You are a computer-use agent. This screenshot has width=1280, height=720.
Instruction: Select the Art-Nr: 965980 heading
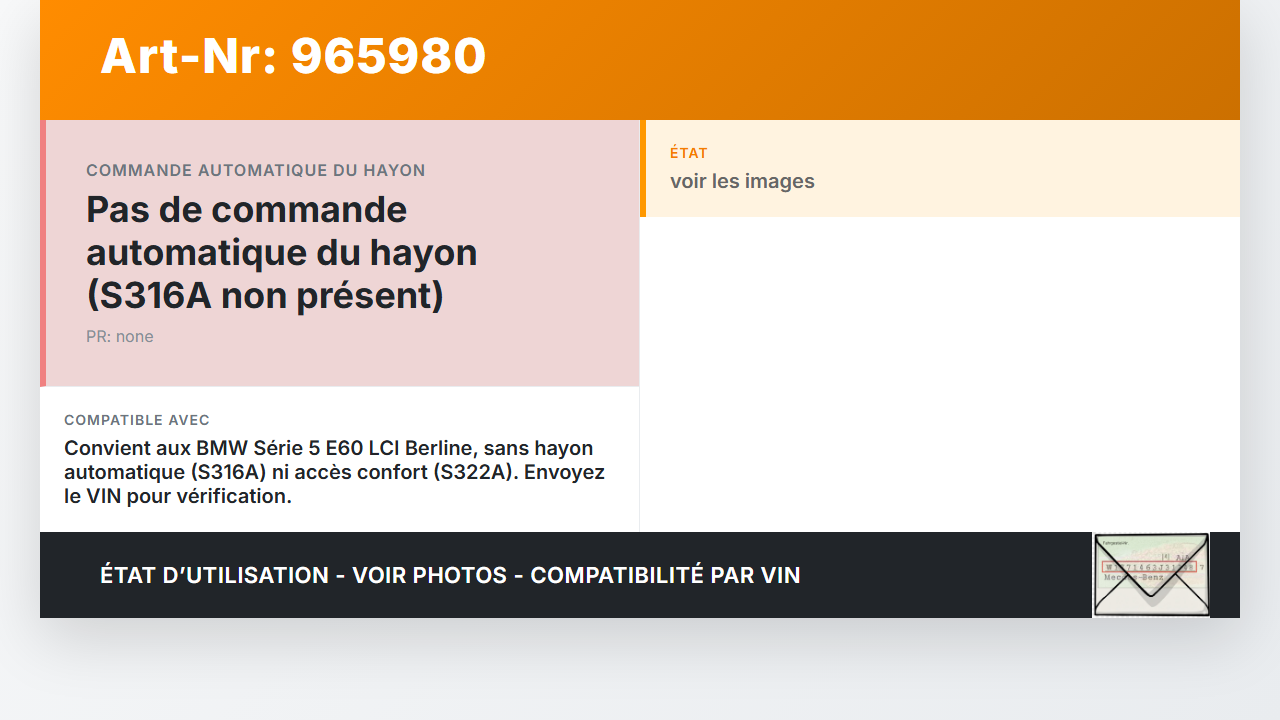(x=293, y=56)
